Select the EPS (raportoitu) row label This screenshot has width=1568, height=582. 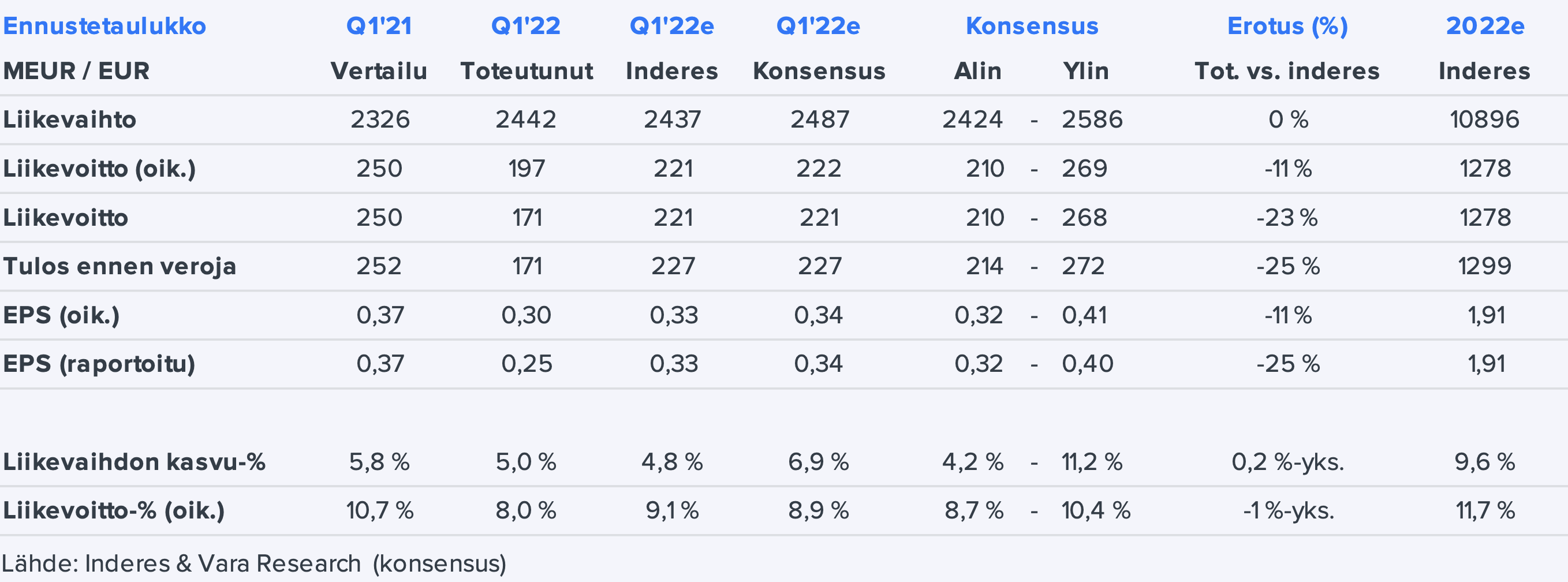coord(99,363)
